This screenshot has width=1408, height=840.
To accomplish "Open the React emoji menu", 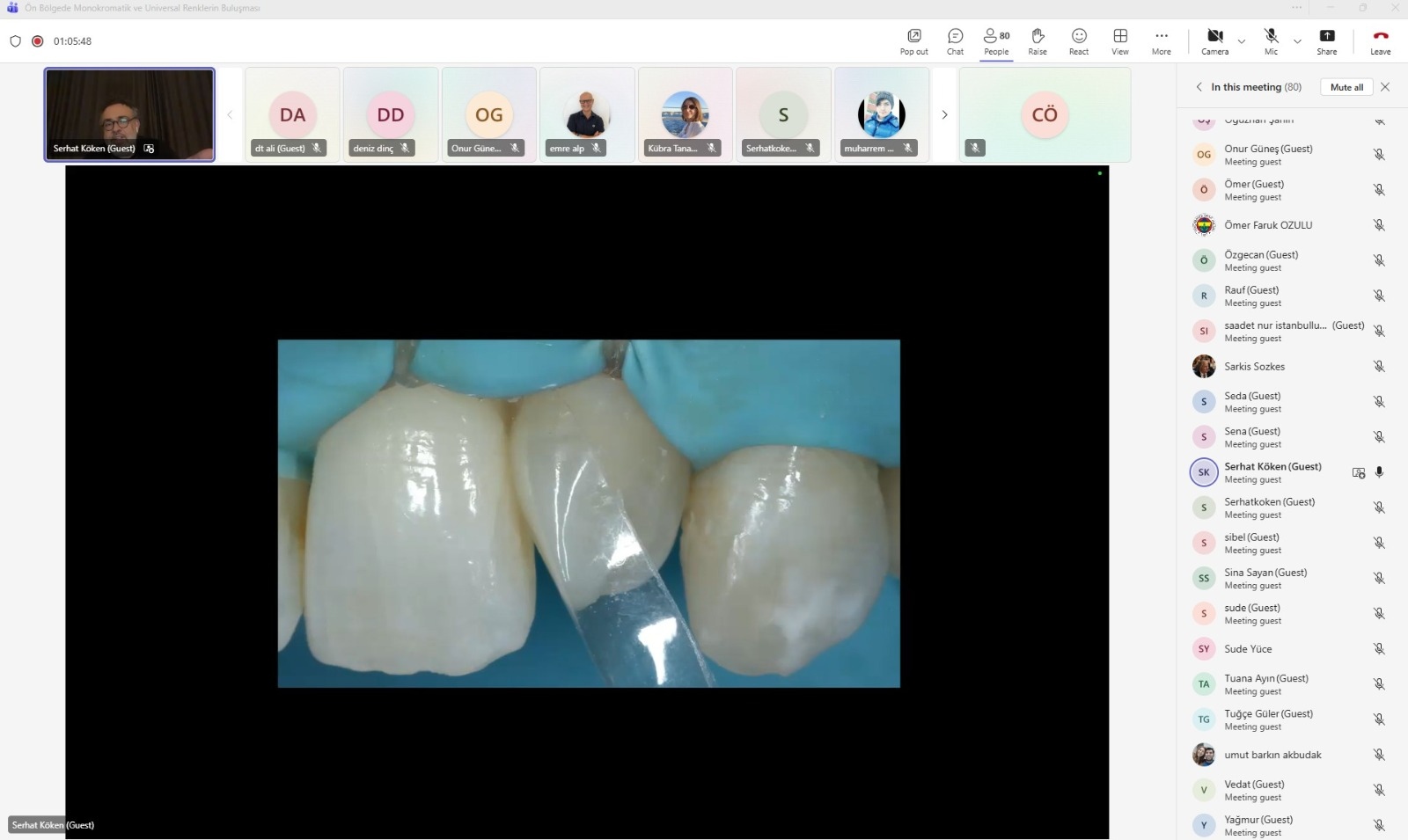I will point(1079,40).
